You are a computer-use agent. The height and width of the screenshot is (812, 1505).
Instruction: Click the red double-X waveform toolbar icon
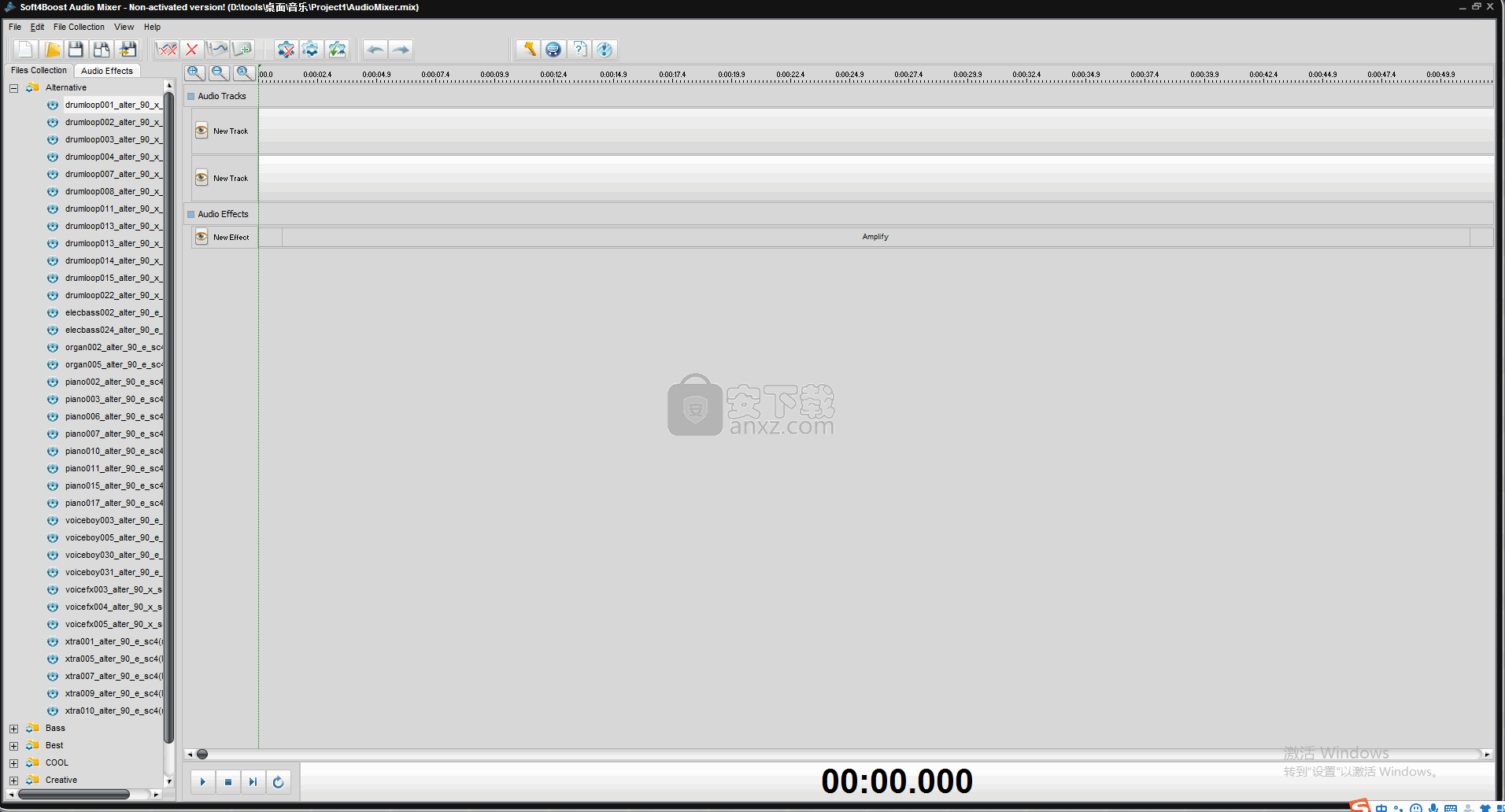[167, 50]
